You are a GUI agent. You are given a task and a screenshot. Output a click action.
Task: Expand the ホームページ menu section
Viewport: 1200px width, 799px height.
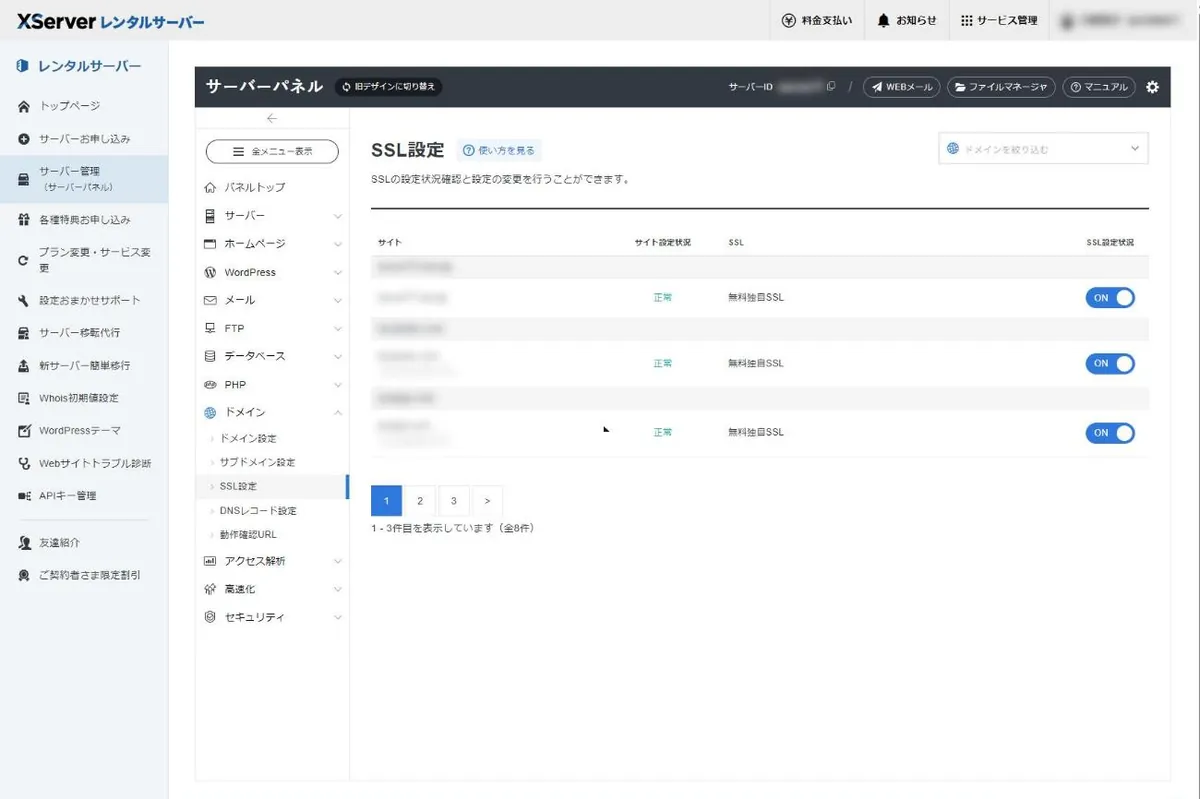[x=272, y=244]
